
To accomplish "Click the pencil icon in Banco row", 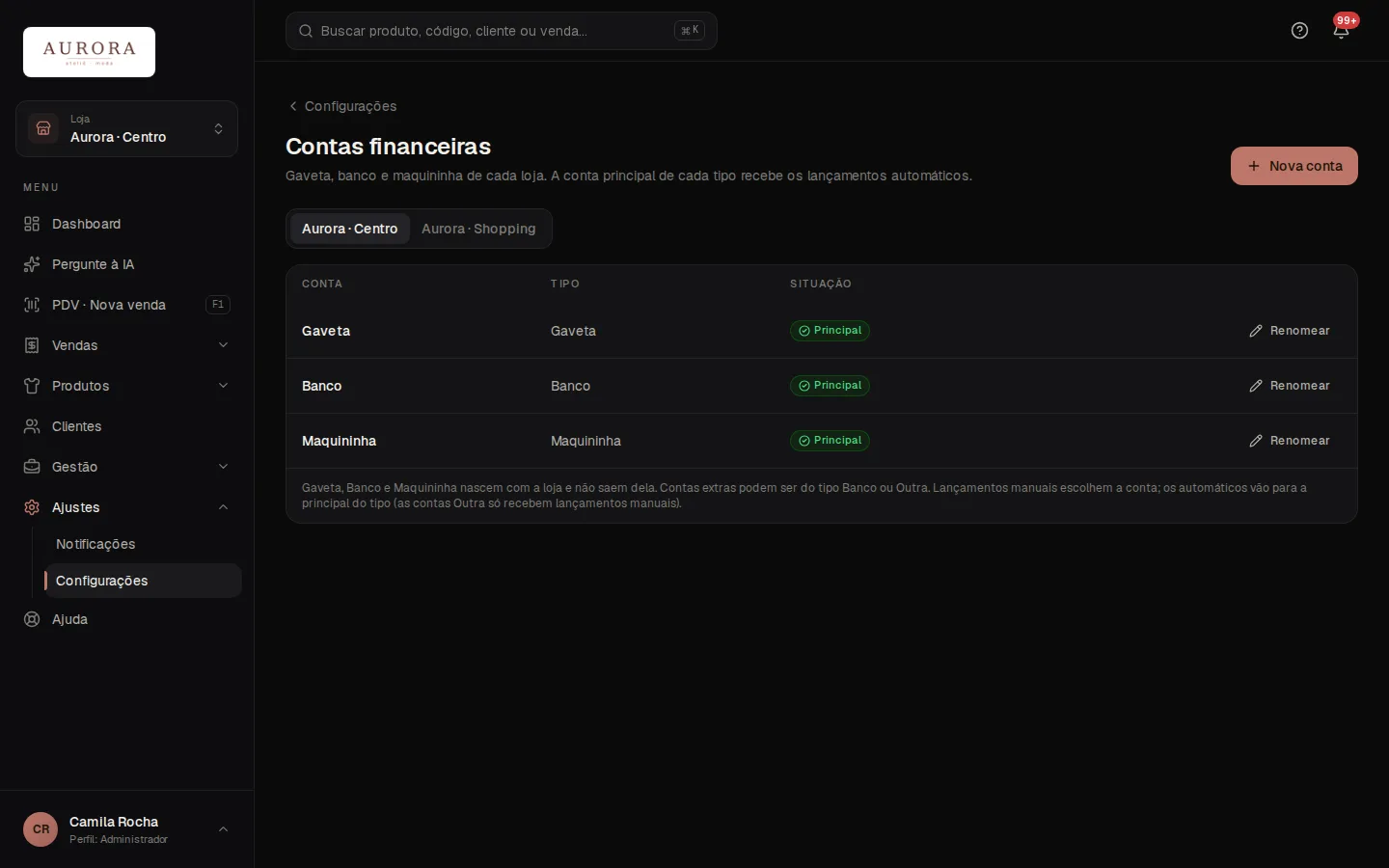I will [x=1256, y=386].
